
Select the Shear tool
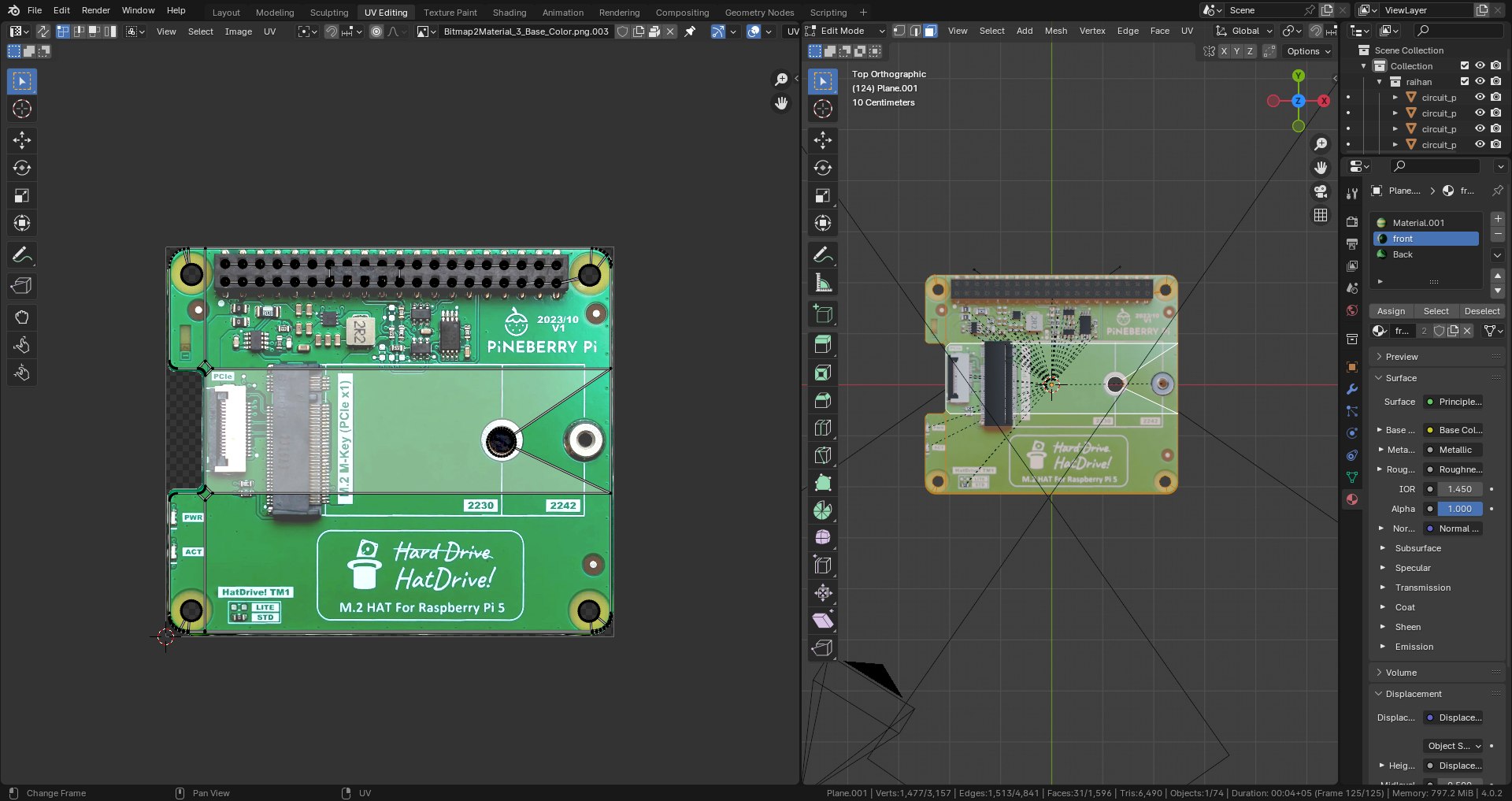pyautogui.click(x=823, y=621)
